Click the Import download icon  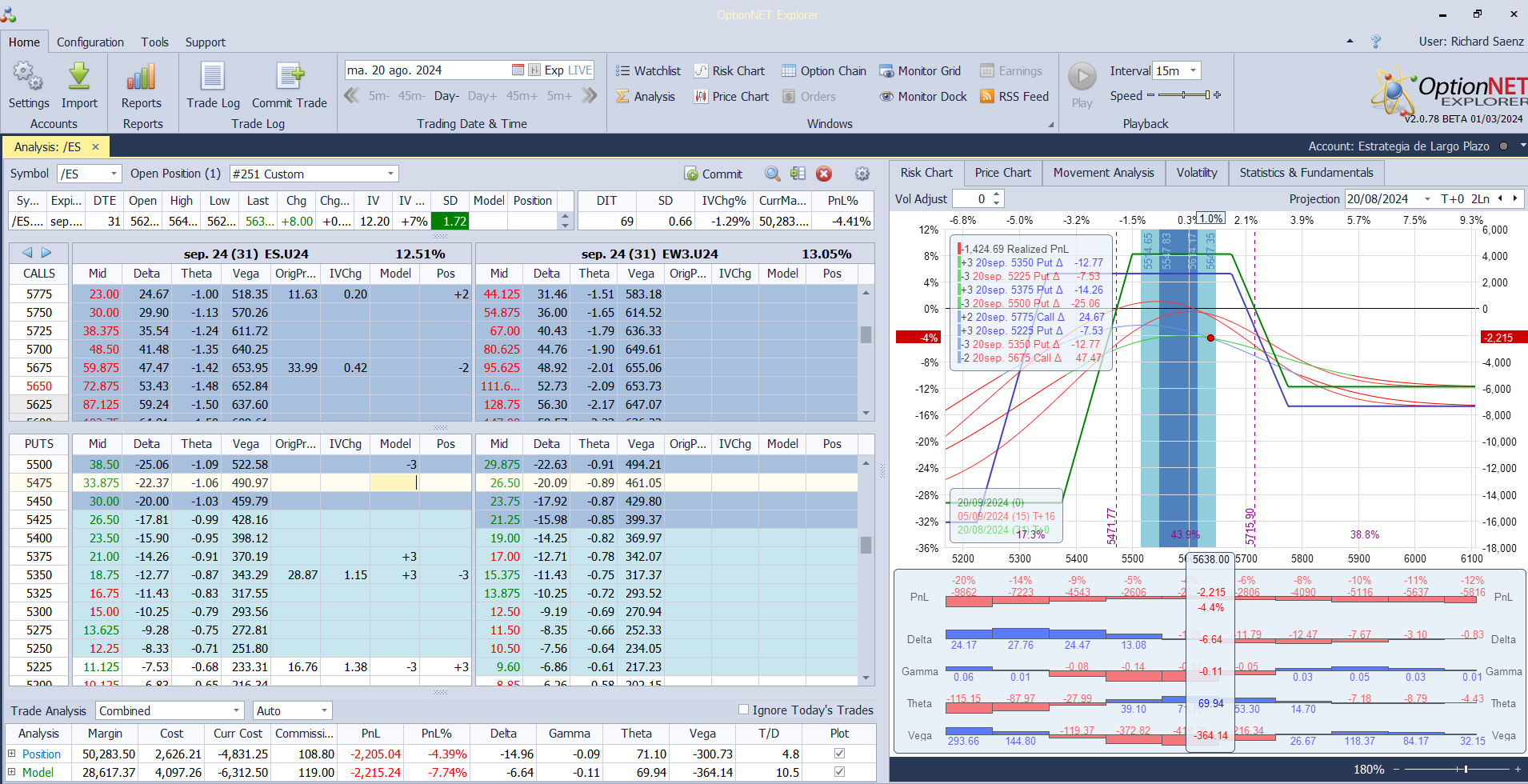79,77
